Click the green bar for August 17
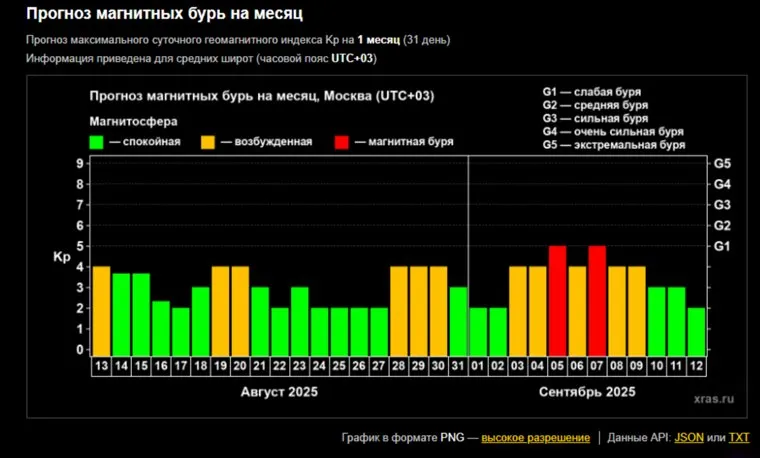 [x=180, y=330]
